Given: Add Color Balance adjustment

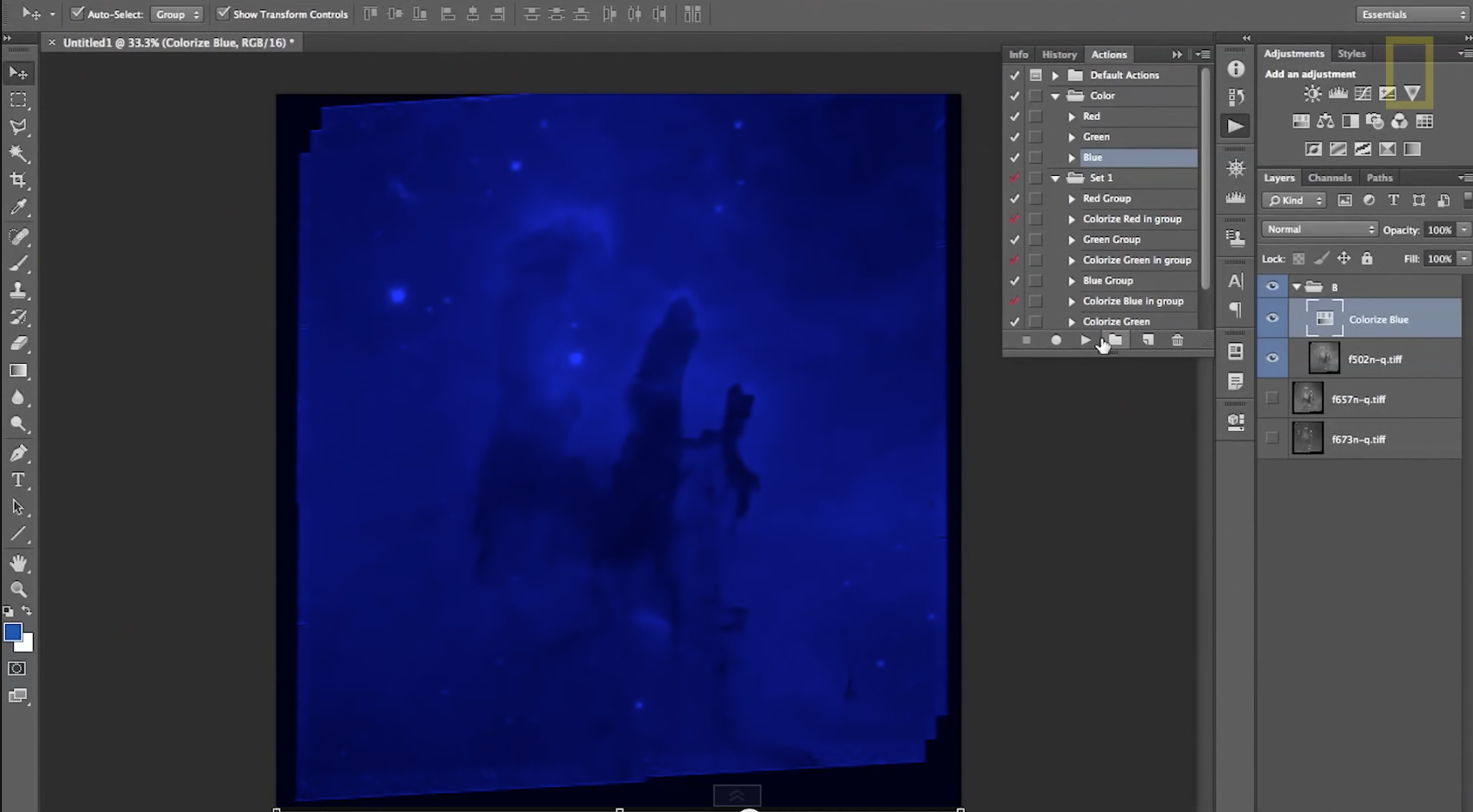Looking at the screenshot, I should tap(1326, 122).
